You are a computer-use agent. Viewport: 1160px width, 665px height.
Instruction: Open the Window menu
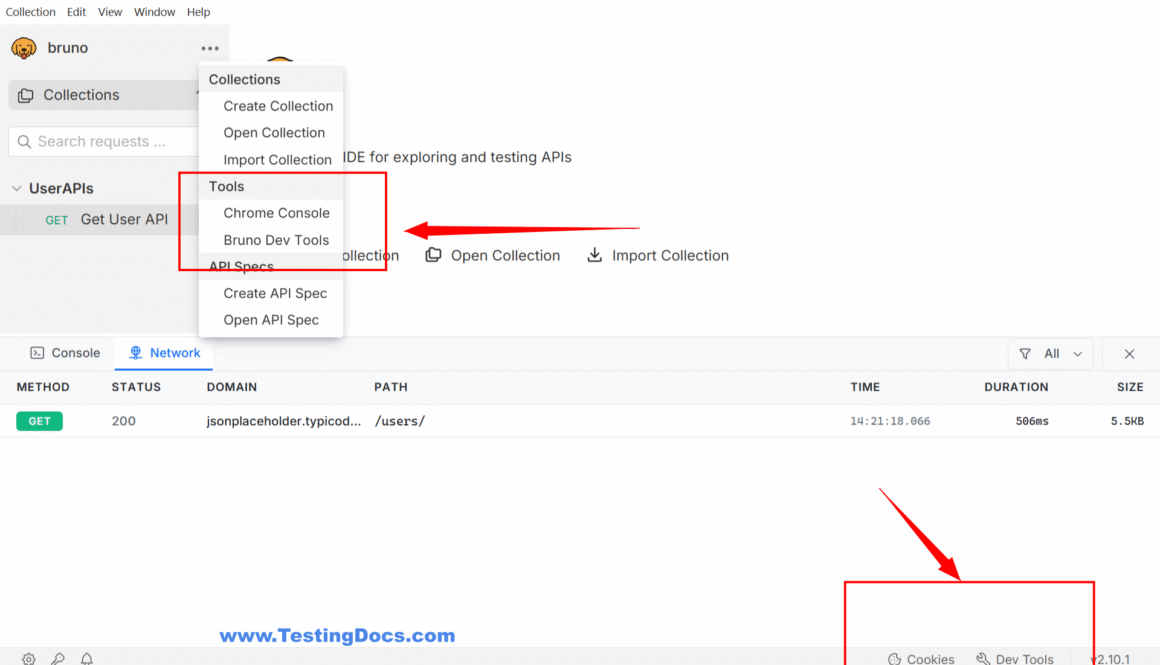click(x=155, y=12)
